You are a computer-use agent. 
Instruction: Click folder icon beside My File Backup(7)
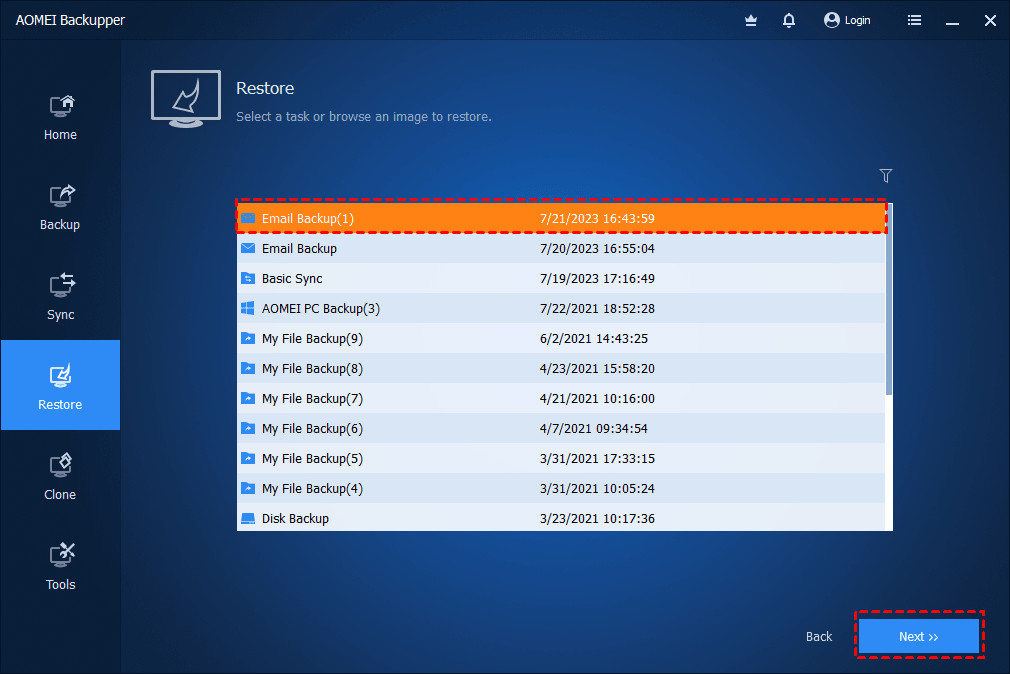pyautogui.click(x=248, y=398)
